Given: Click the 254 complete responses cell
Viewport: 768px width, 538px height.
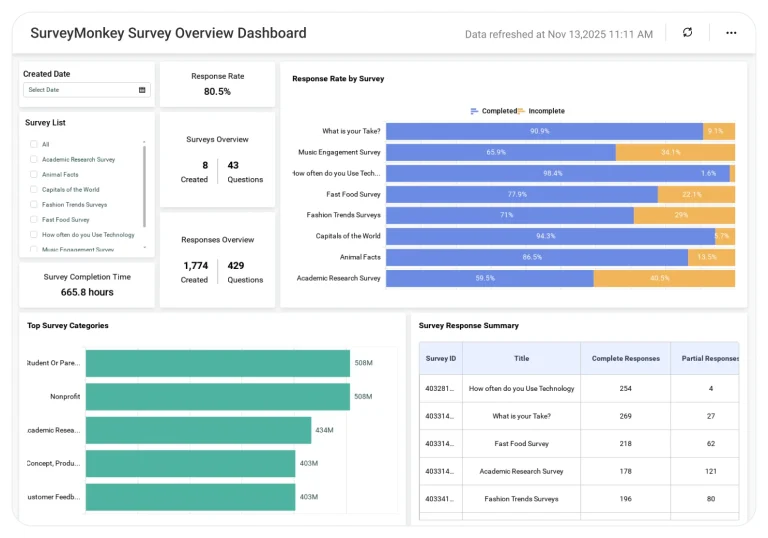Looking at the screenshot, I should [625, 389].
